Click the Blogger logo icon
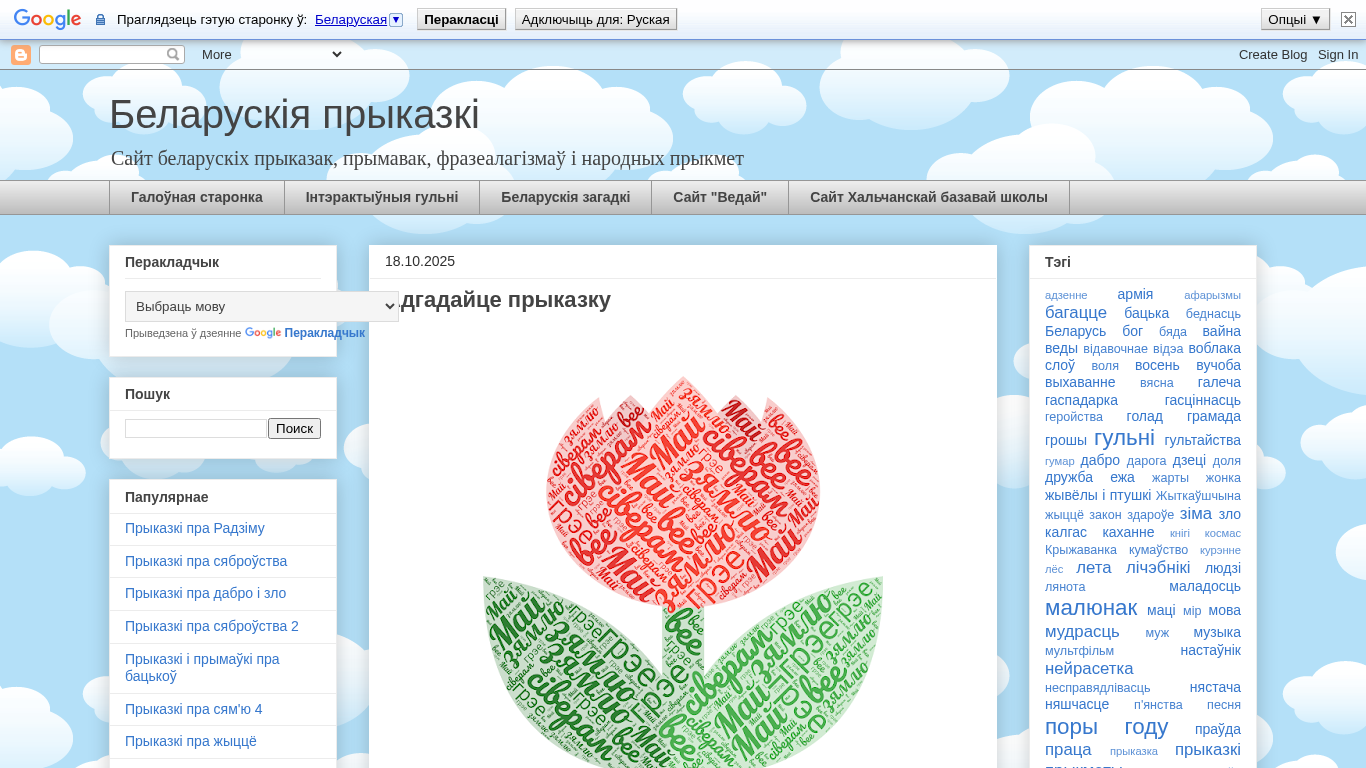 pos(21,55)
